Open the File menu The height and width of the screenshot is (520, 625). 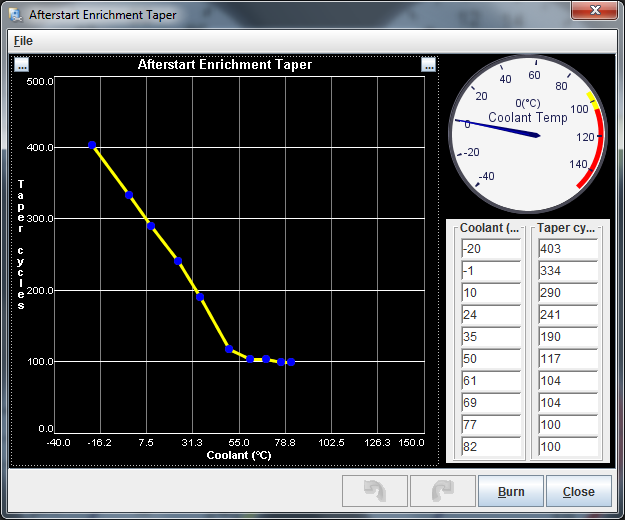(23, 41)
